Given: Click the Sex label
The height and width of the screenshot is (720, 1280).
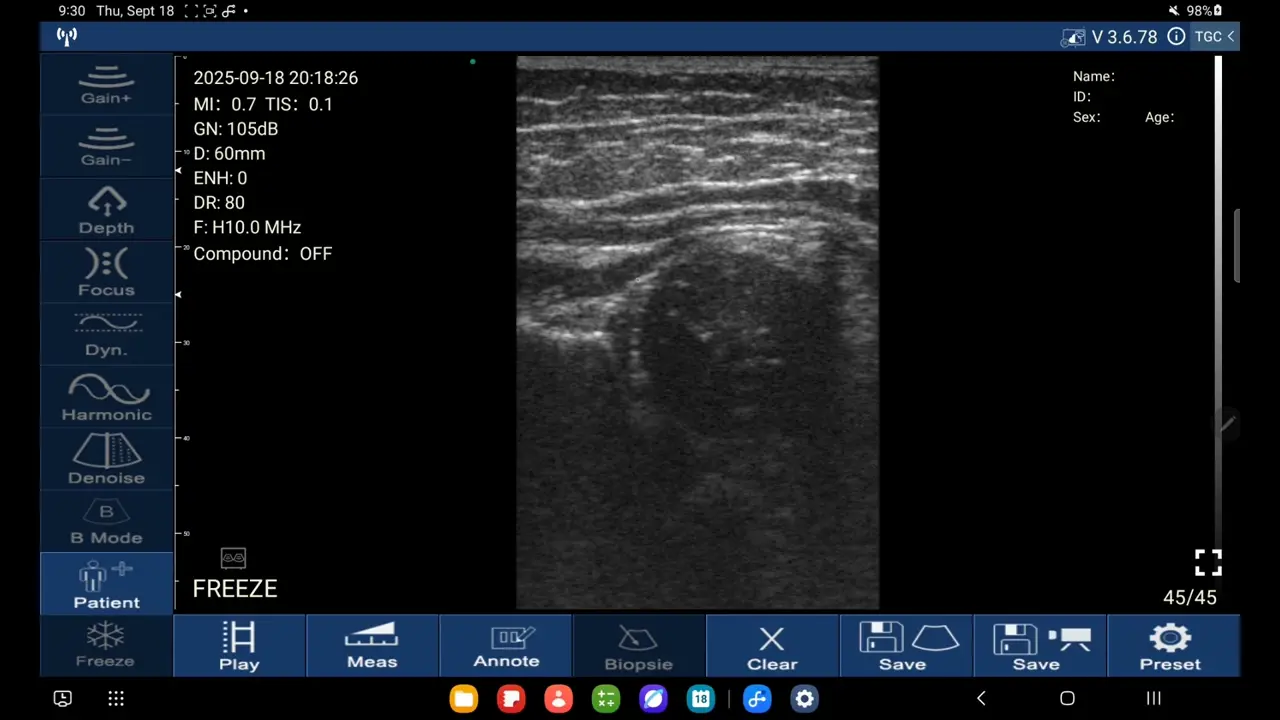Looking at the screenshot, I should click(x=1087, y=117).
